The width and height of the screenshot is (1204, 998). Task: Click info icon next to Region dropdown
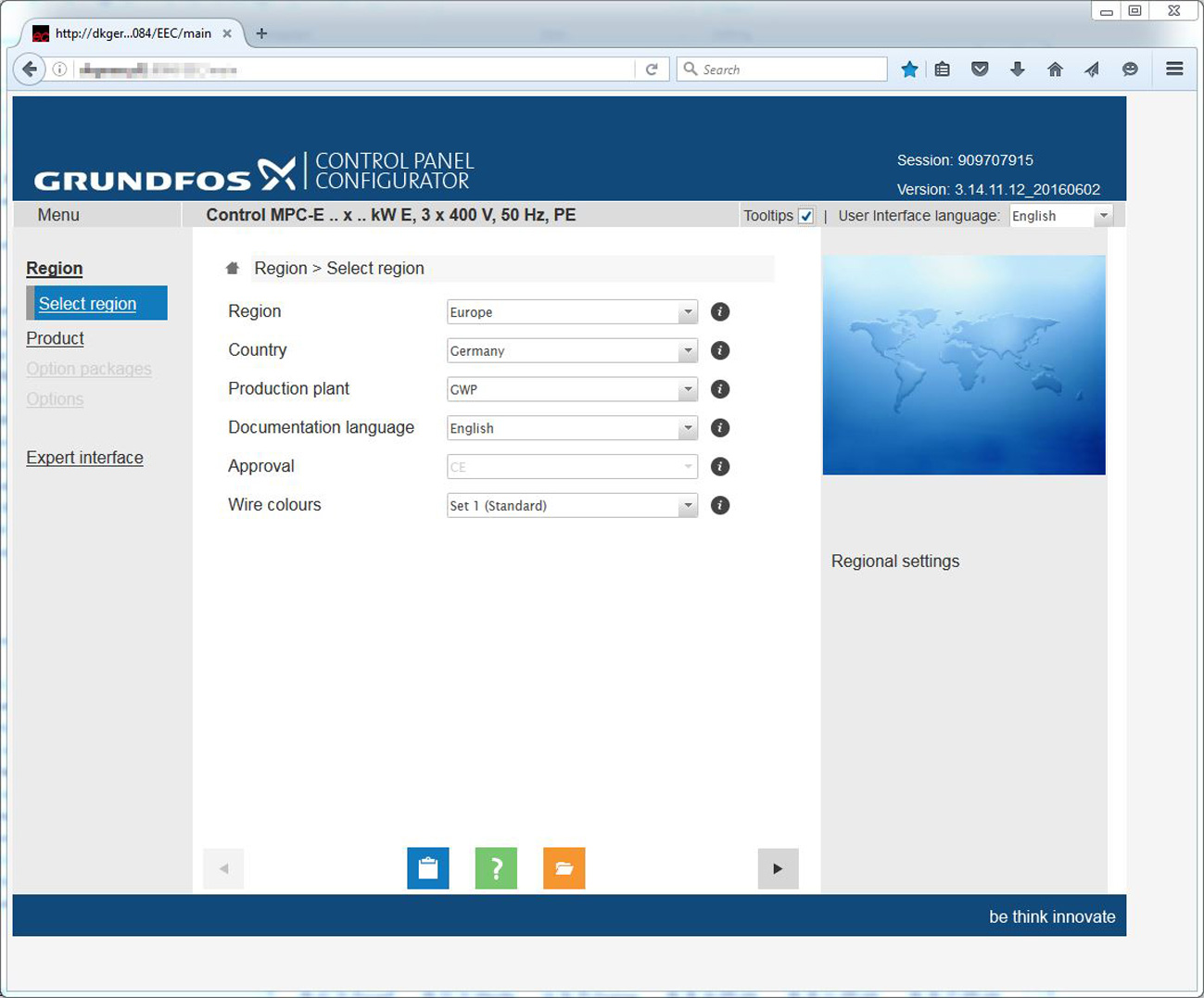point(720,312)
